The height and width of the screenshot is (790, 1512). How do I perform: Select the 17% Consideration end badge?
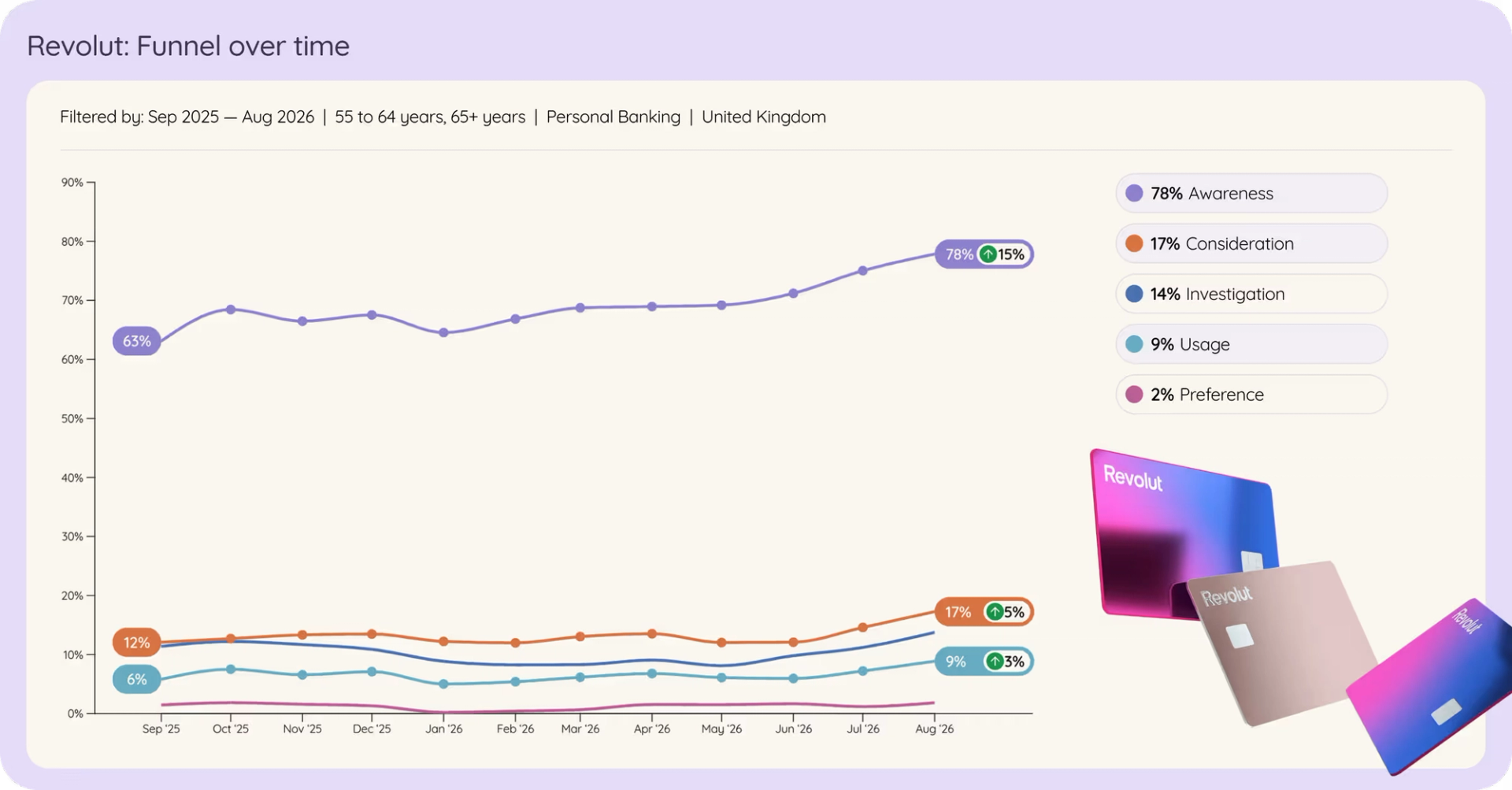pyautogui.click(x=984, y=612)
